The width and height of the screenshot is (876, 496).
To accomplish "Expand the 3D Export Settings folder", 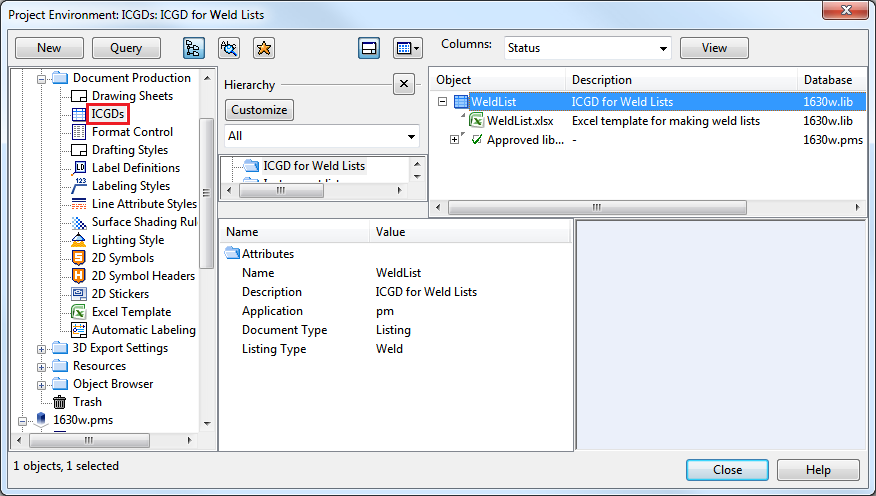I will pyautogui.click(x=42, y=349).
